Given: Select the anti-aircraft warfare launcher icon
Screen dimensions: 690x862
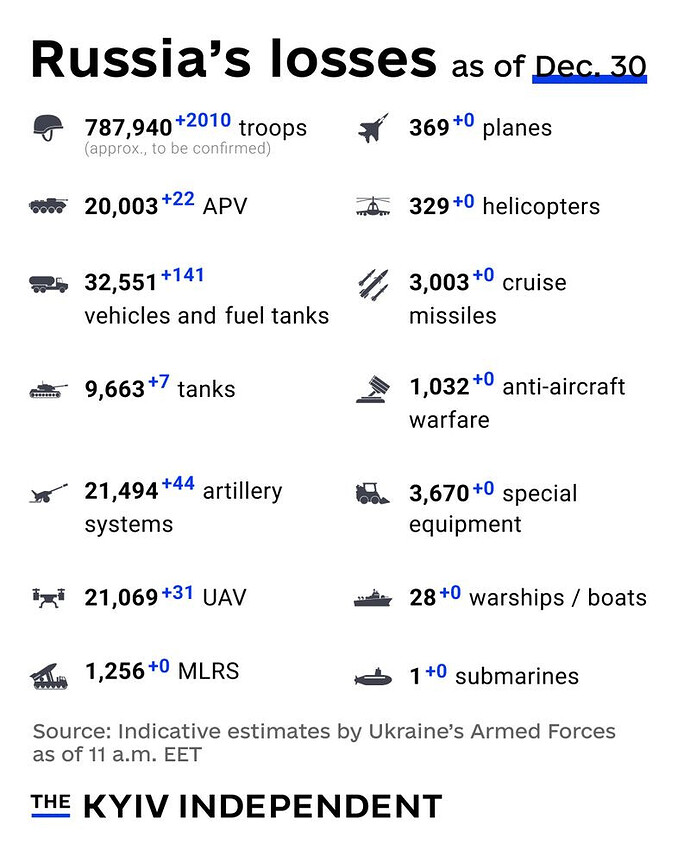Looking at the screenshot, I should coord(373,389).
